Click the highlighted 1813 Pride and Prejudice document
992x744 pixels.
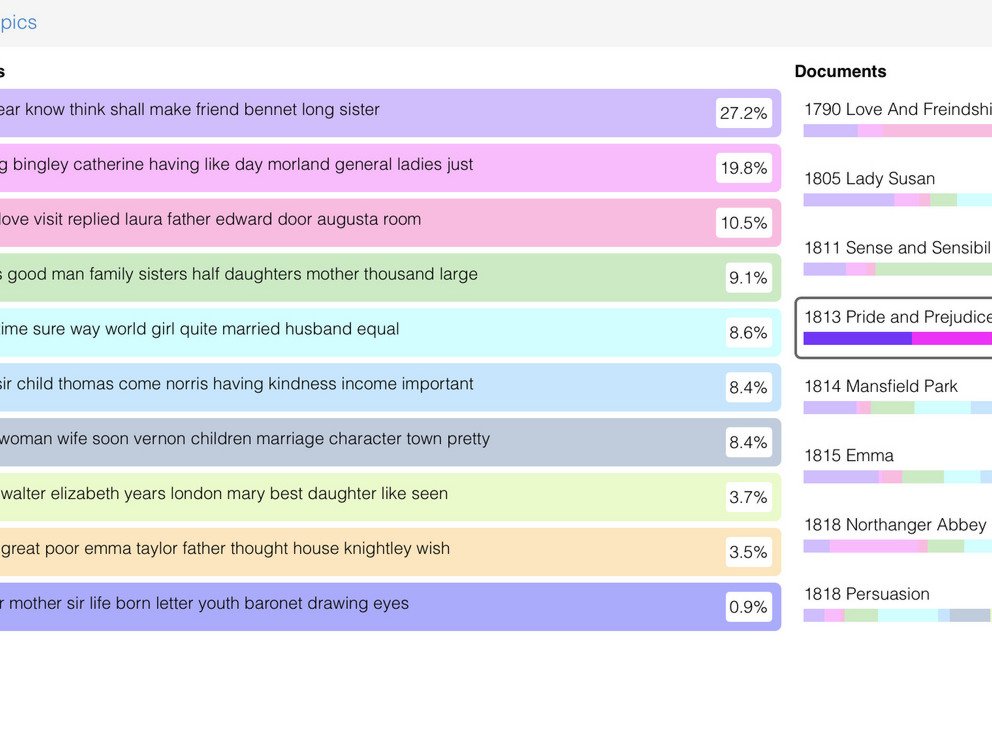[x=895, y=317]
